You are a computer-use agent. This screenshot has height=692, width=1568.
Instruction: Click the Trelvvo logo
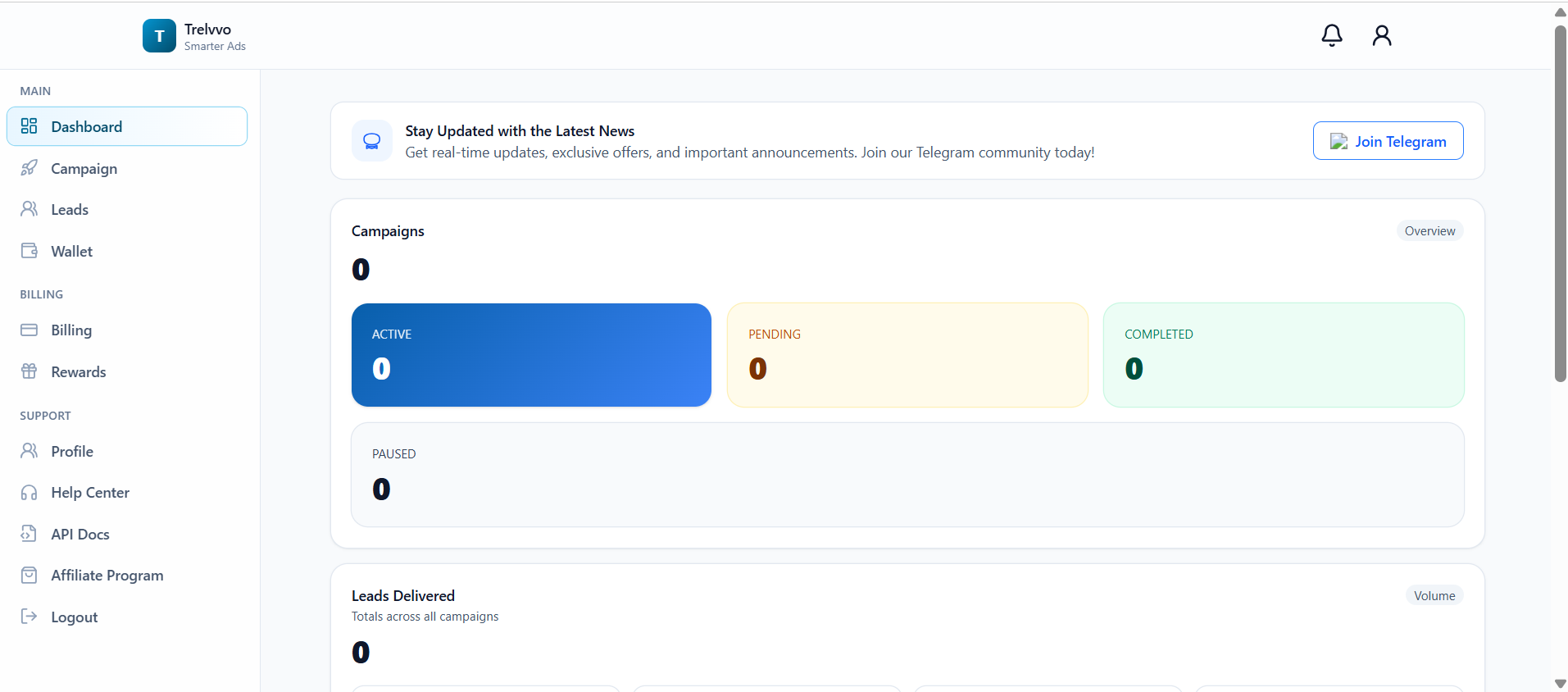click(159, 35)
